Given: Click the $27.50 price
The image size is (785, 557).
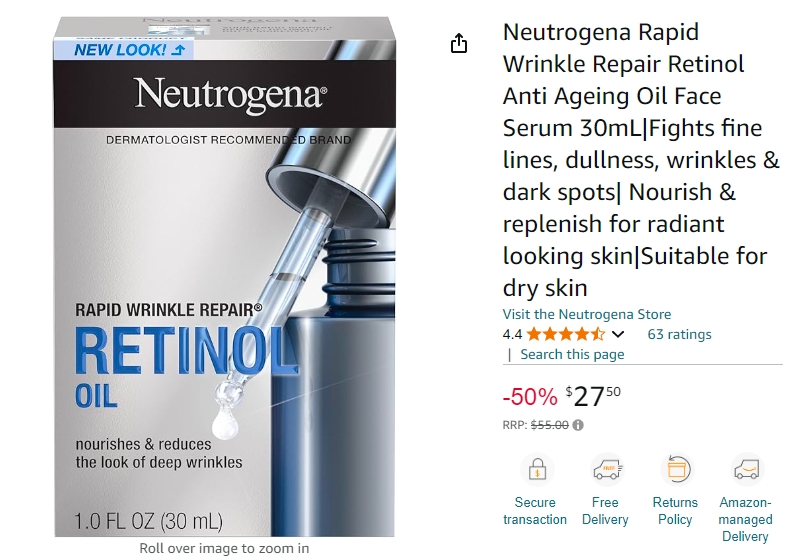Looking at the screenshot, I should point(593,396).
